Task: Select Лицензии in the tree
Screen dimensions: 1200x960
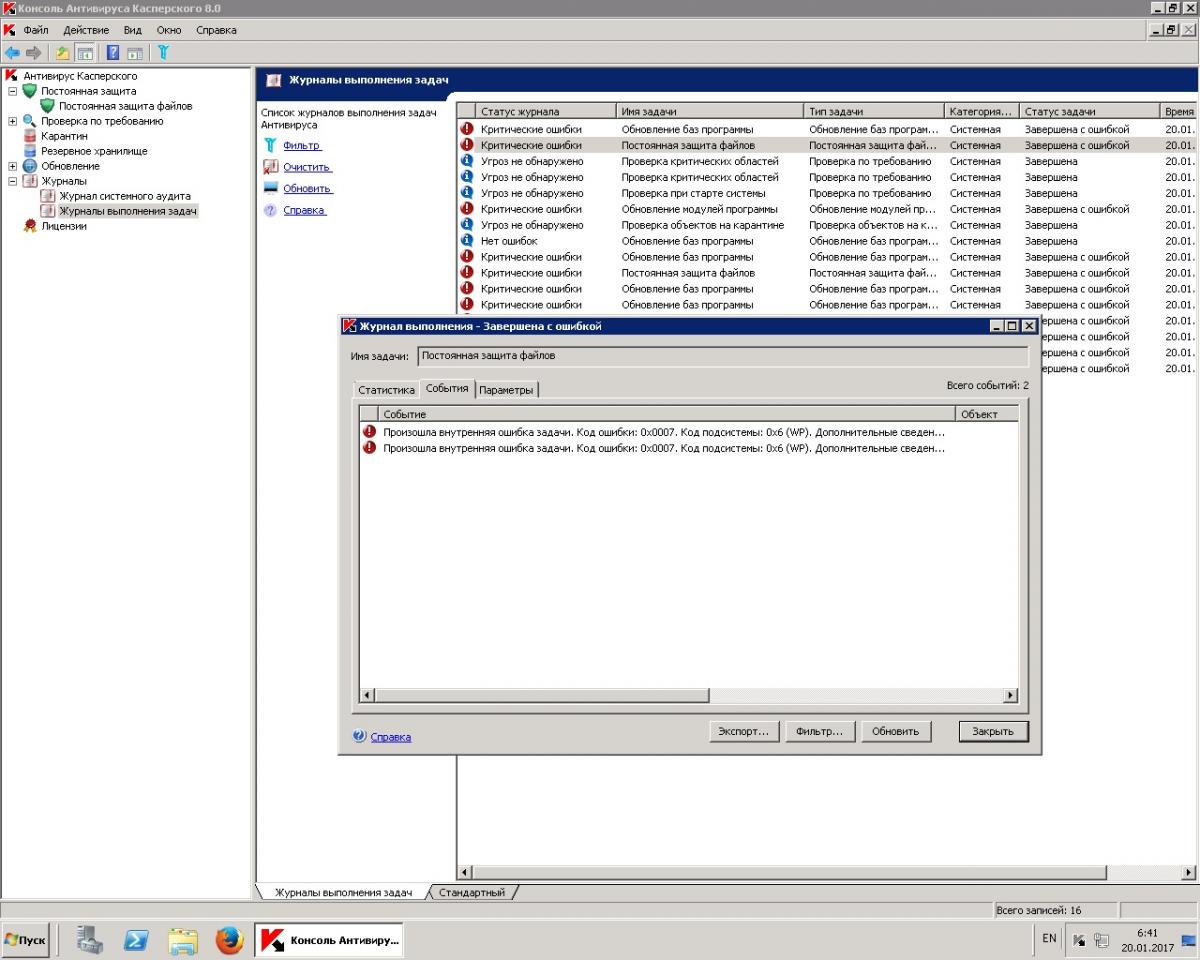Action: 63,226
